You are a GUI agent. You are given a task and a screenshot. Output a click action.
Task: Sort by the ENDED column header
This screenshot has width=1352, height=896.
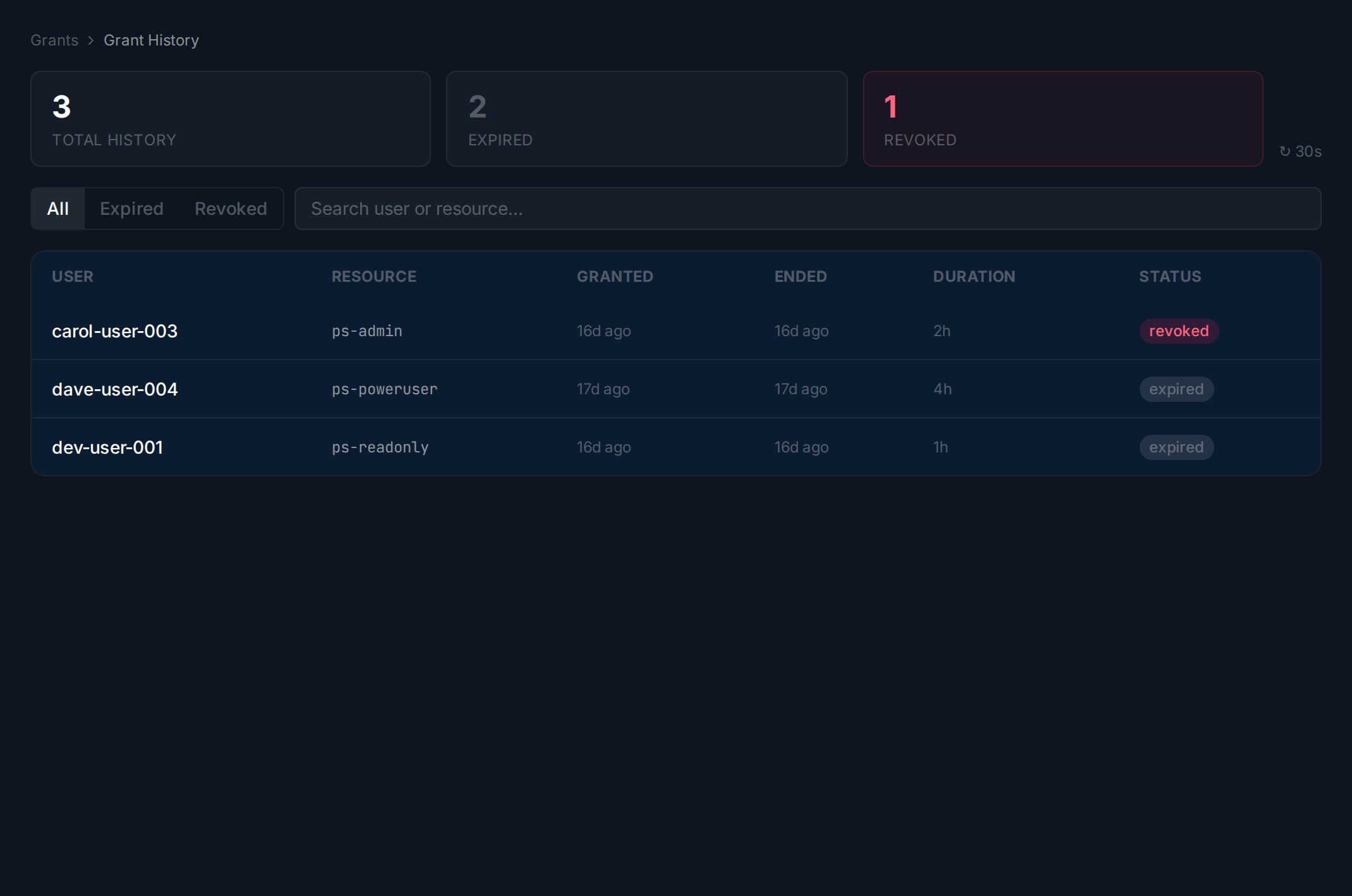800,277
